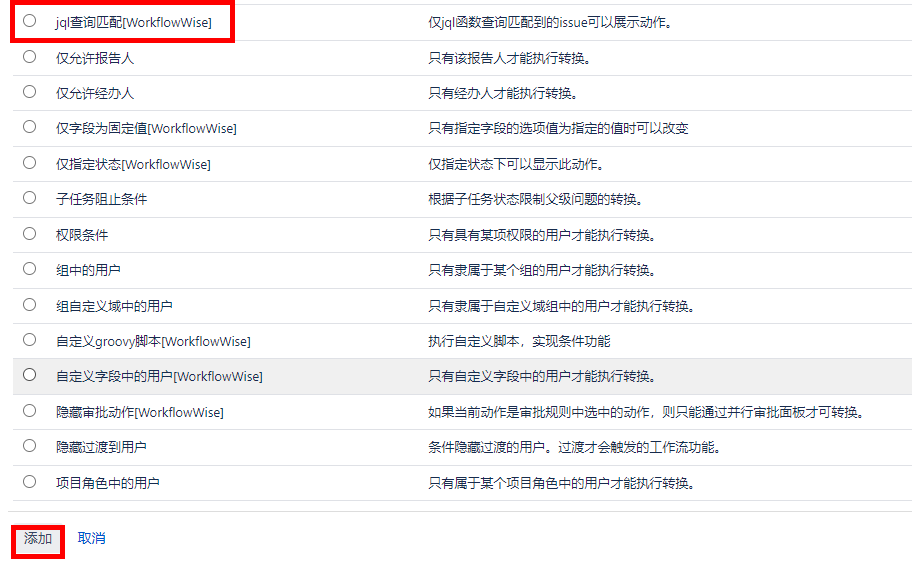This screenshot has height=578, width=912.
Task: Select the jql查询匹配[WorkflowWise] radio button
Action: coord(29,21)
